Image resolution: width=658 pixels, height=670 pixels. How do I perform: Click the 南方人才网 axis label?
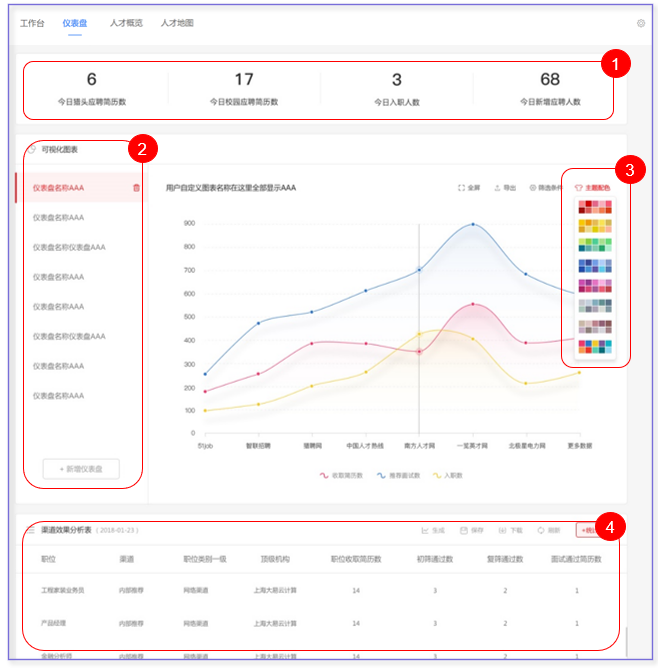tap(420, 446)
